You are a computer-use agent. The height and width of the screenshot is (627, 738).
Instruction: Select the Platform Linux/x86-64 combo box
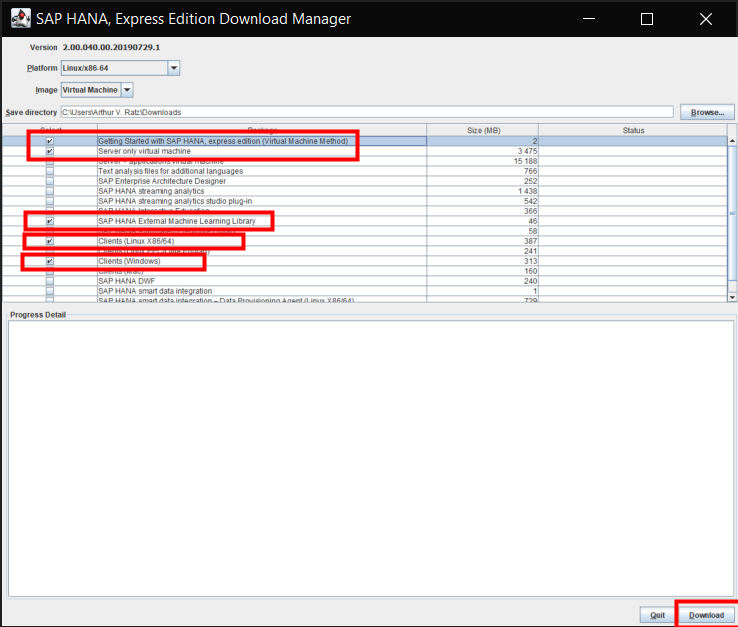[120, 68]
